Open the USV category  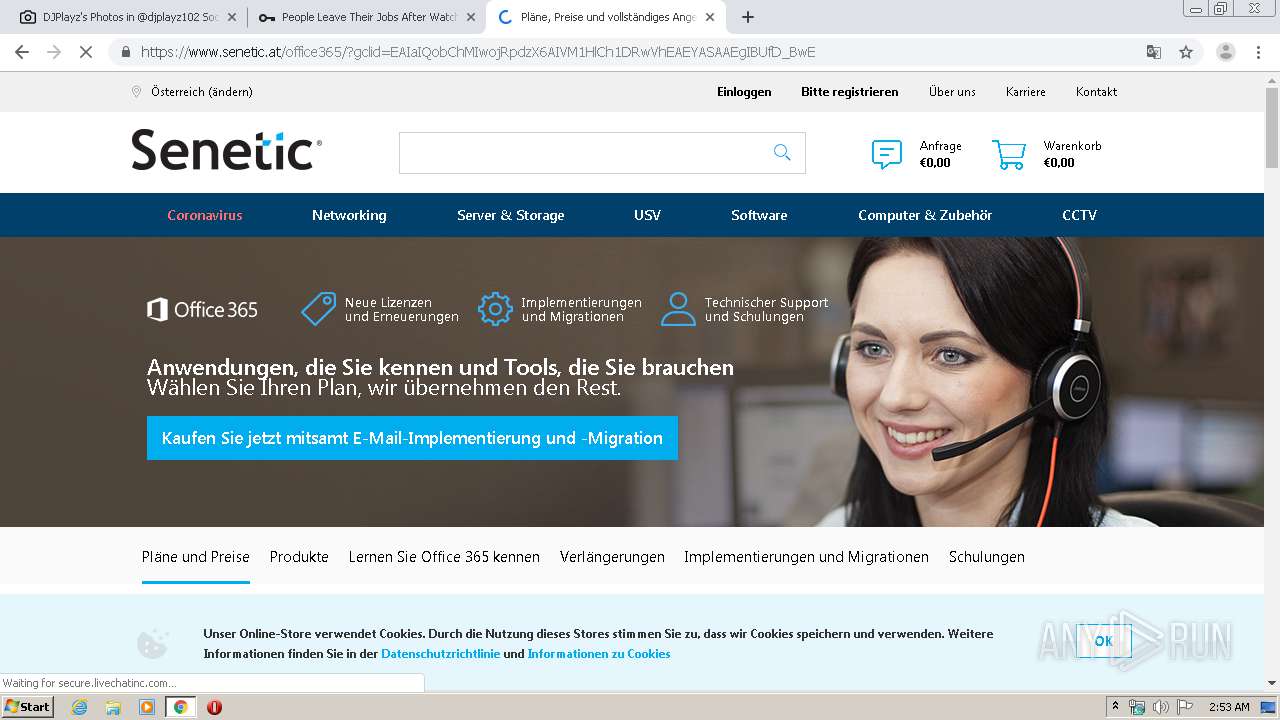(647, 215)
